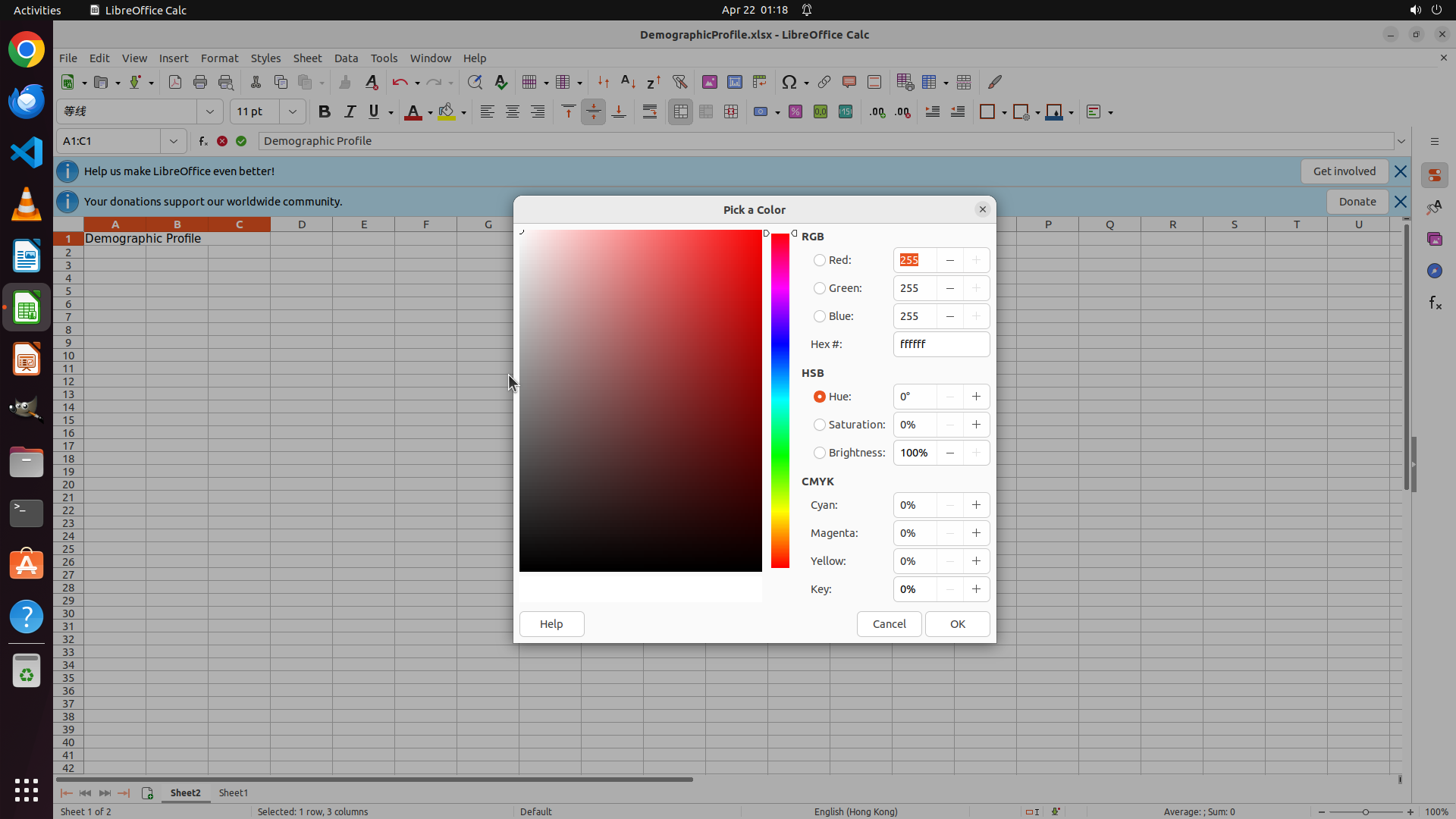Screen dimensions: 1456x819
Task: Select the Red radio button
Action: (x=820, y=260)
